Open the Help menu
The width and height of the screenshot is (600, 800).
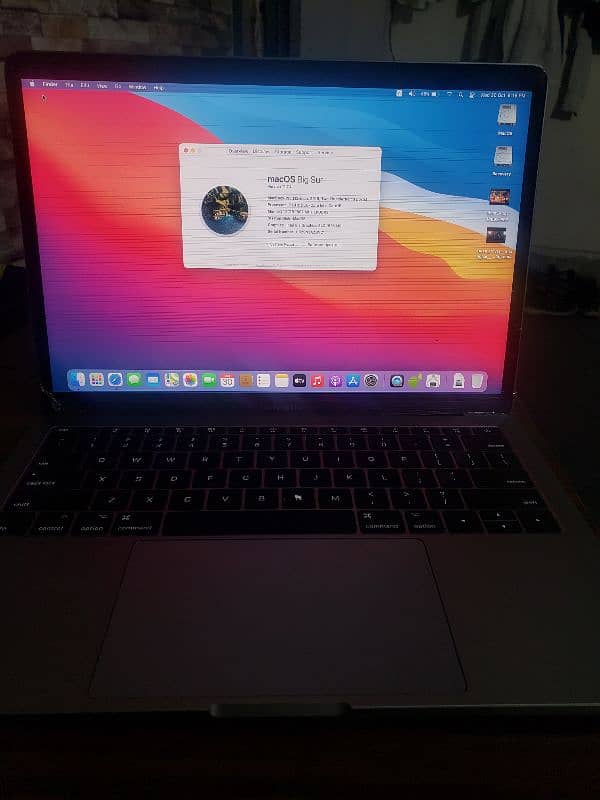point(159,88)
